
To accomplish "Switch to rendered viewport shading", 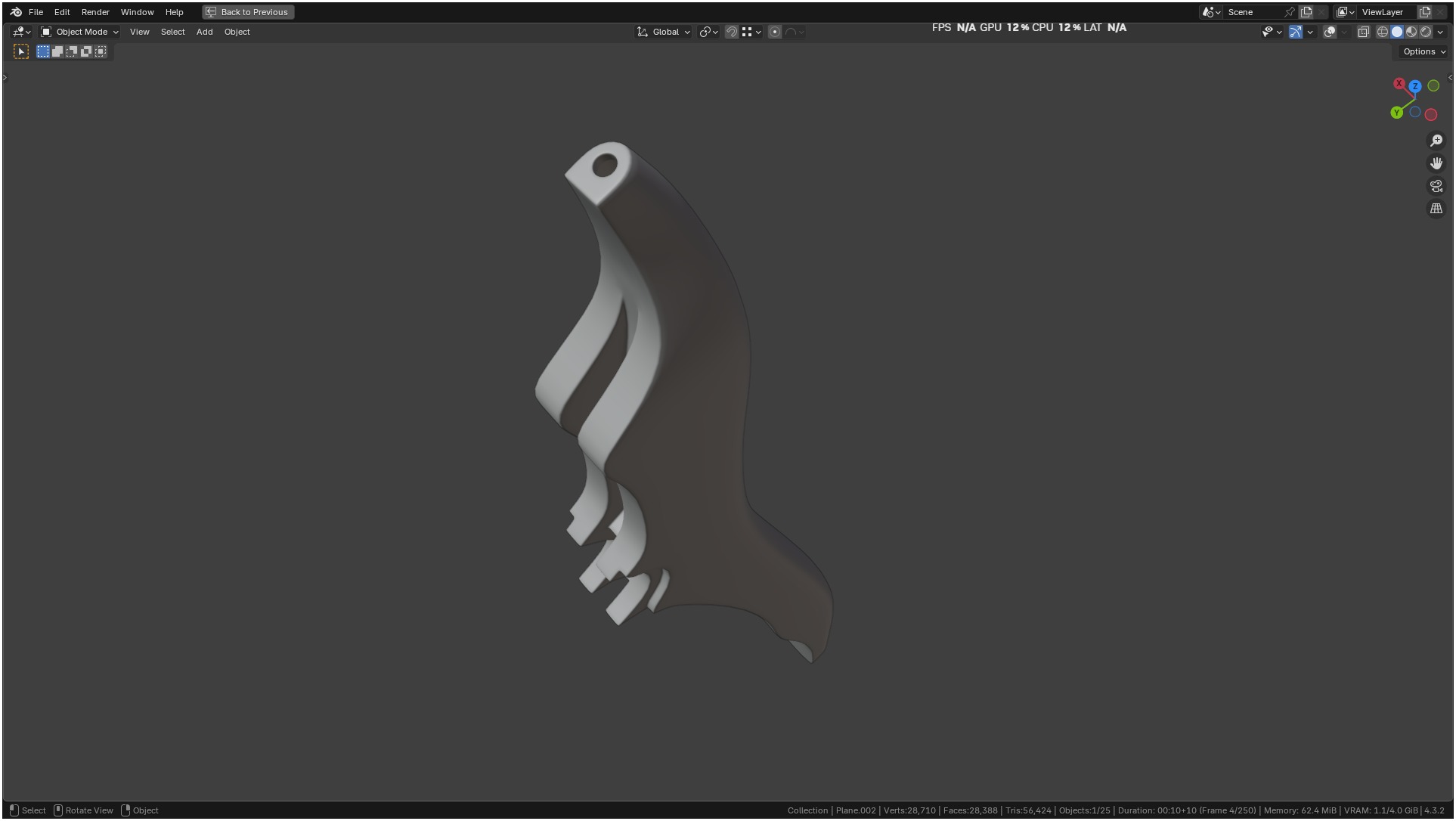I will (1426, 32).
